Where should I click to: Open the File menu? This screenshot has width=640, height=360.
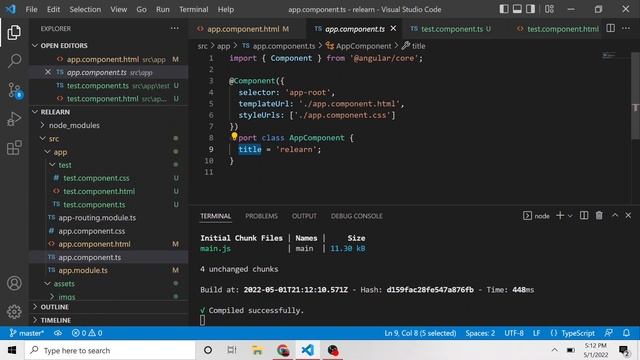pyautogui.click(x=31, y=9)
